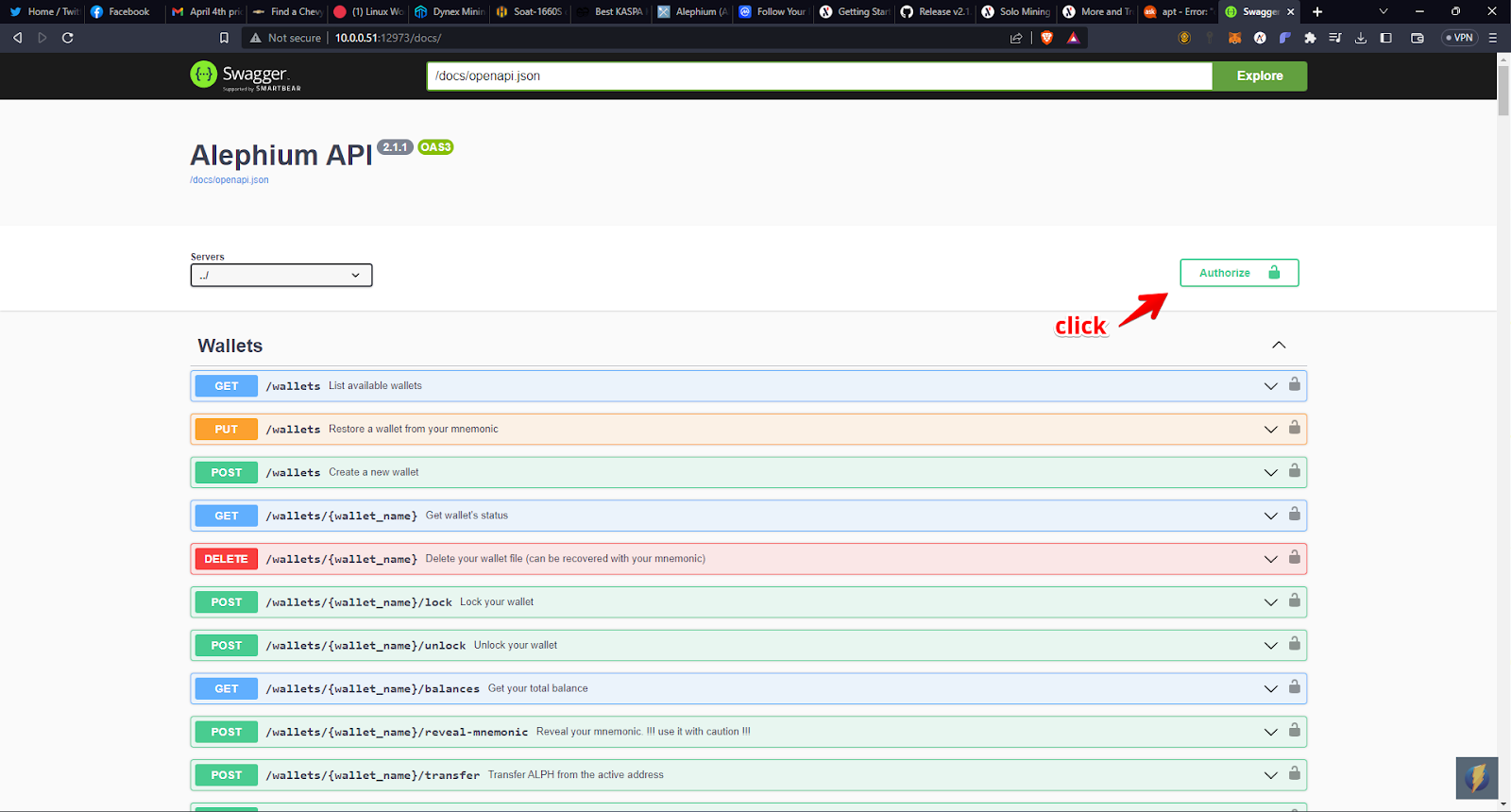Image resolution: width=1511 pixels, height=812 pixels.
Task: Click the GET button for /wallets
Action: pos(227,386)
